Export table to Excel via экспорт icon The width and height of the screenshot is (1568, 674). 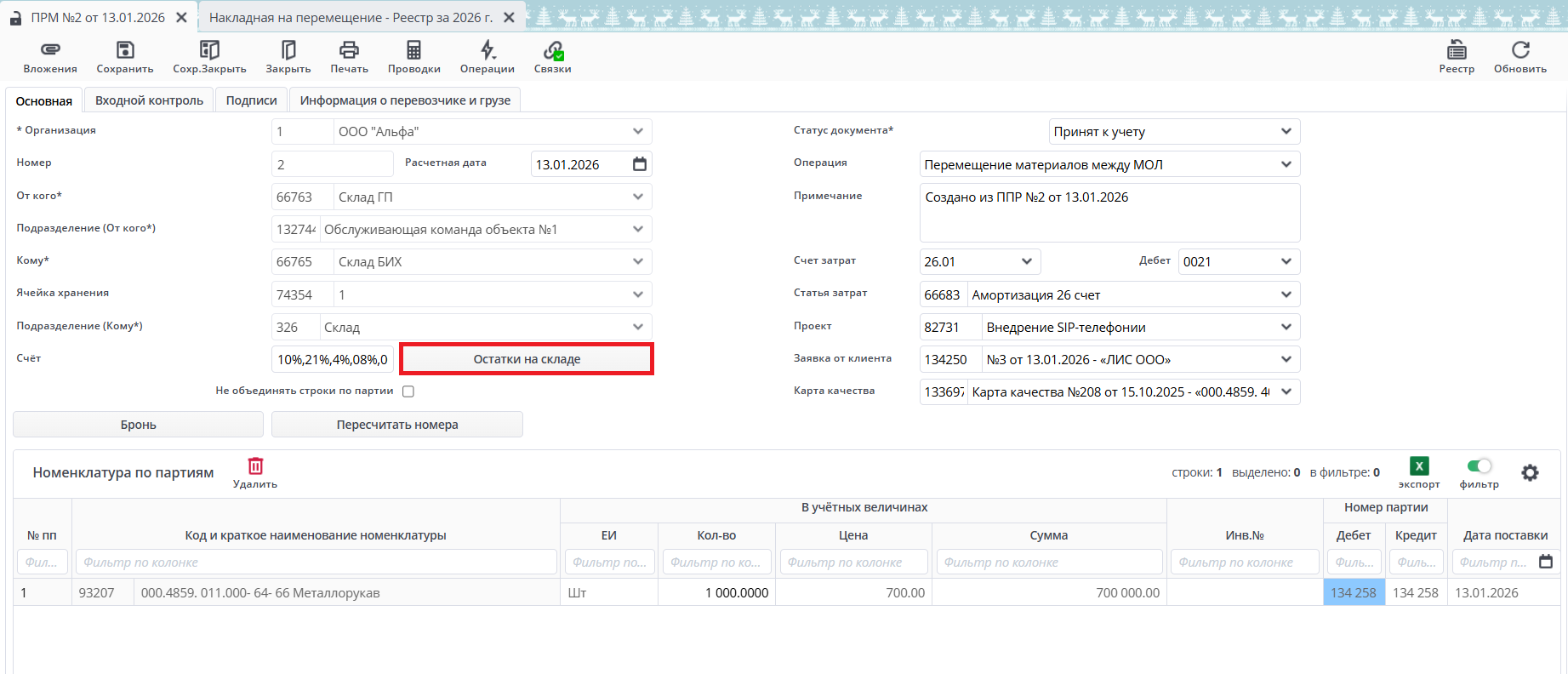tap(1419, 466)
